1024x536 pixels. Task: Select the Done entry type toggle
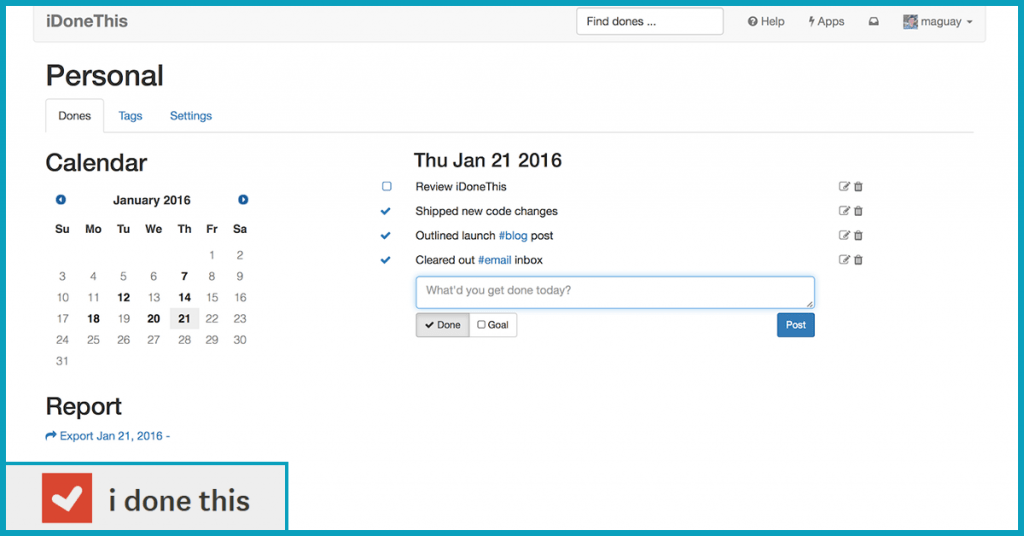click(443, 325)
